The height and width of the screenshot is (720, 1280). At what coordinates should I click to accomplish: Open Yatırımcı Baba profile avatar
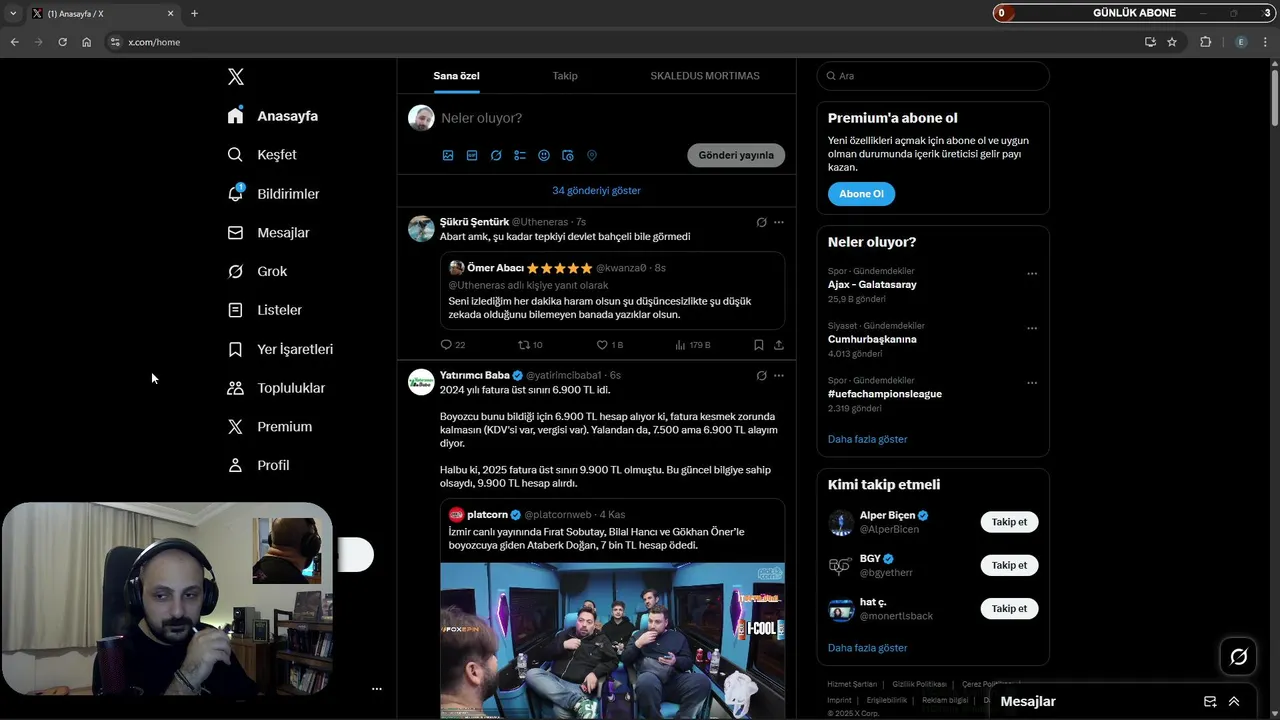(x=421, y=382)
